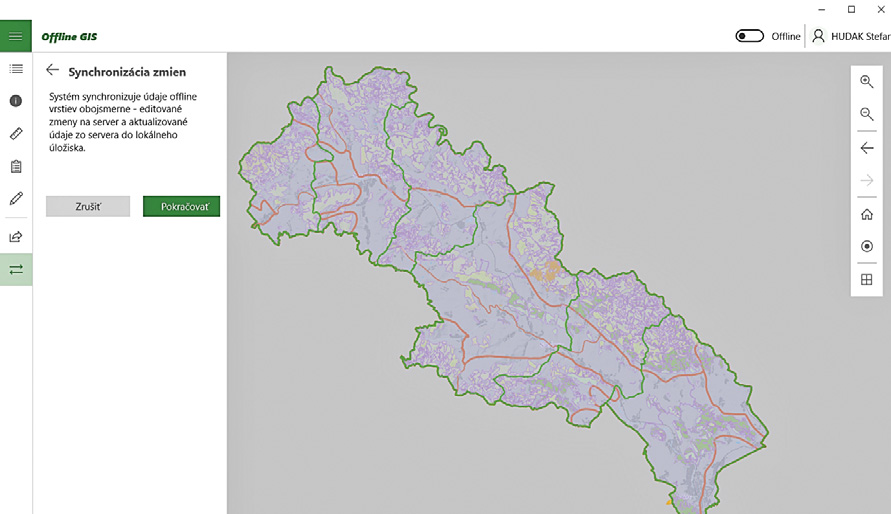Select the pencil edit tool
891x514 pixels.
[x=16, y=199]
